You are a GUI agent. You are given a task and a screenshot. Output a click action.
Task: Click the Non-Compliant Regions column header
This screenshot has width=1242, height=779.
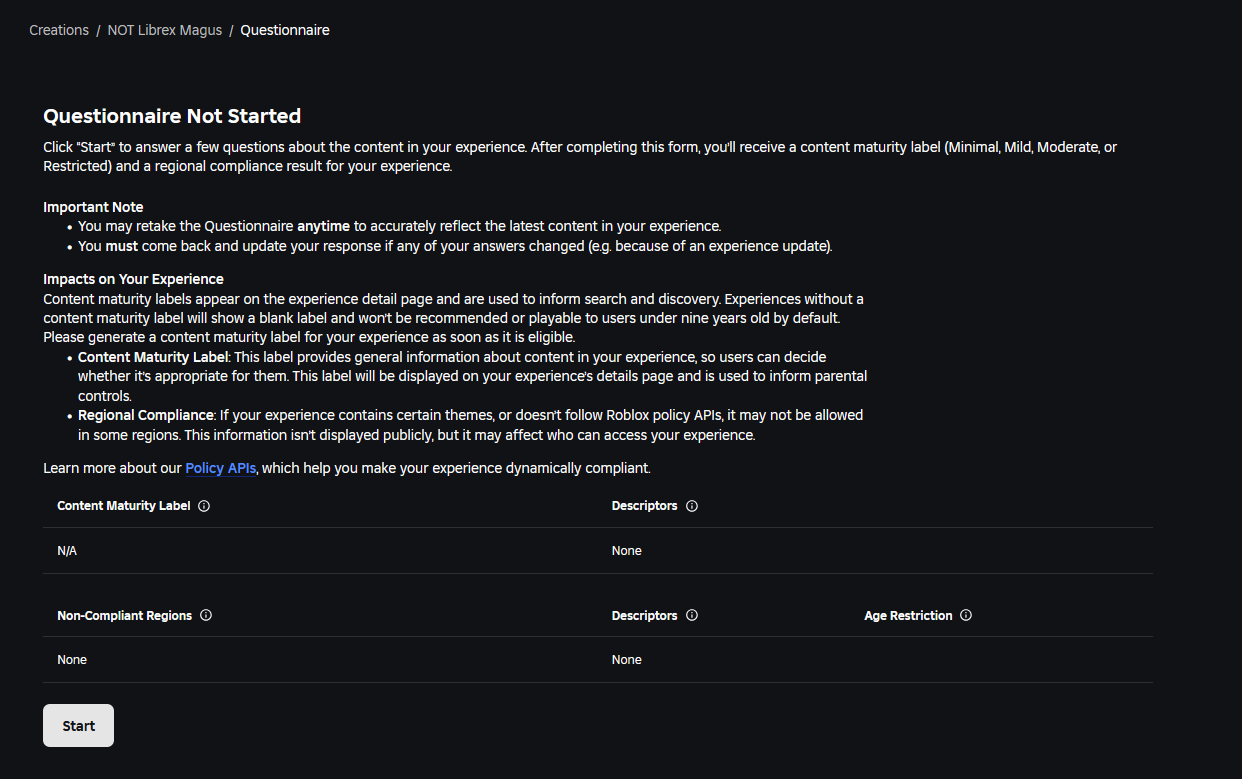tap(125, 615)
